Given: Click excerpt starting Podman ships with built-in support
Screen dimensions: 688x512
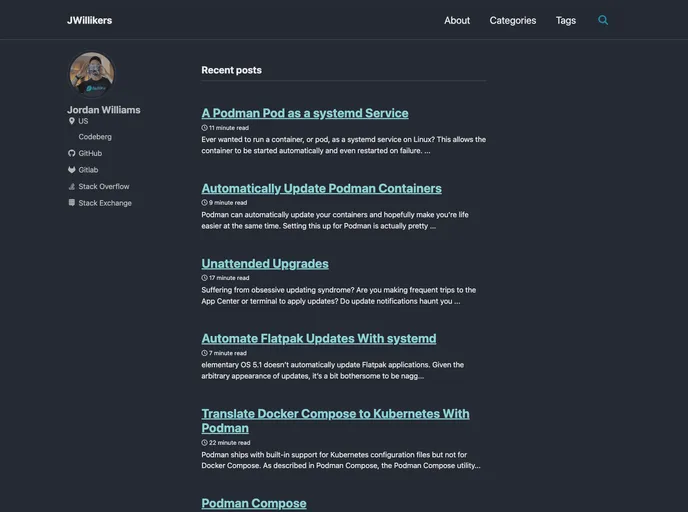Looking at the screenshot, I should [x=341, y=460].
